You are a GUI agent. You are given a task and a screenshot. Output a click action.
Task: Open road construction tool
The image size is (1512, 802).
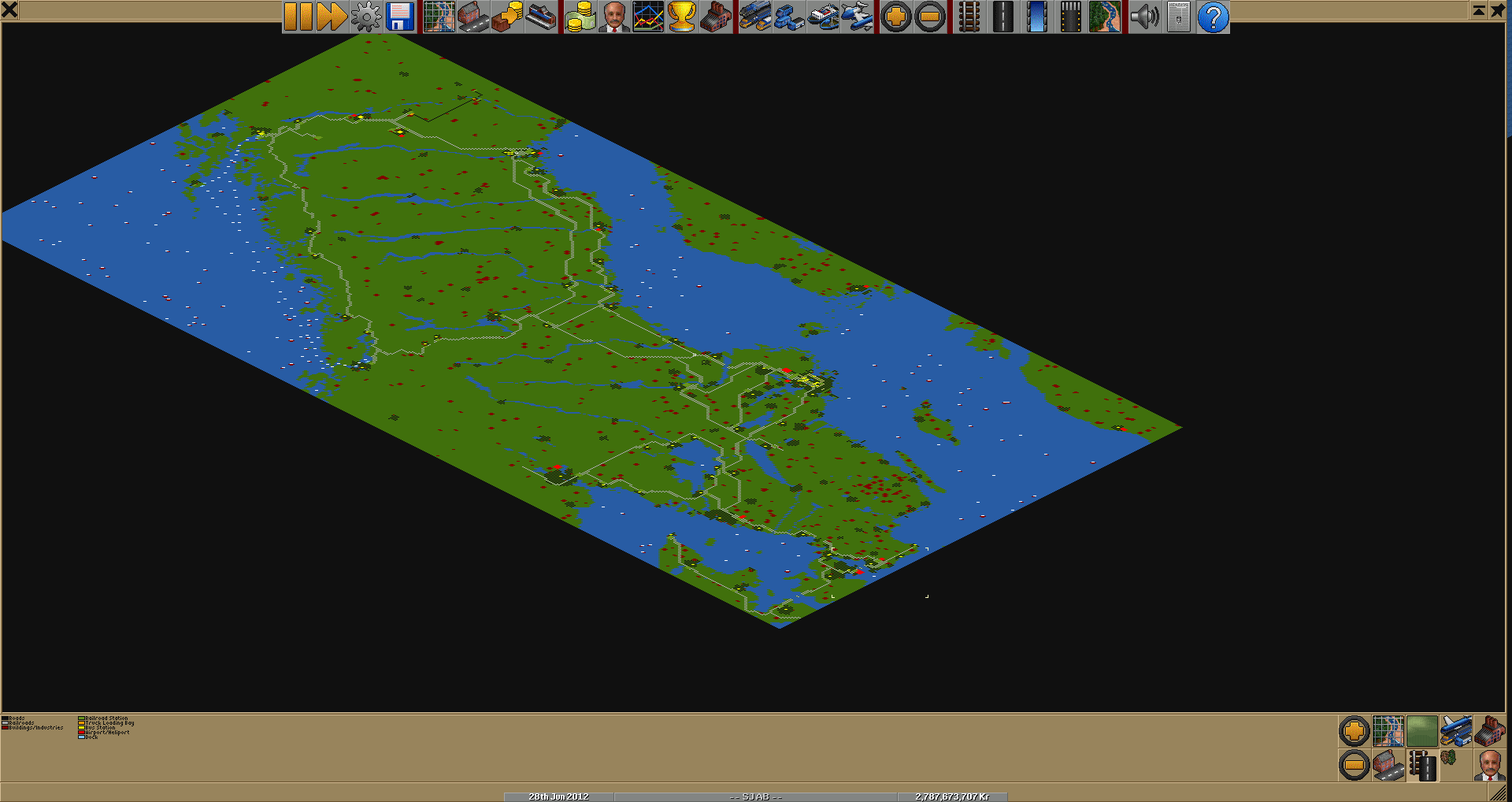click(x=1003, y=17)
